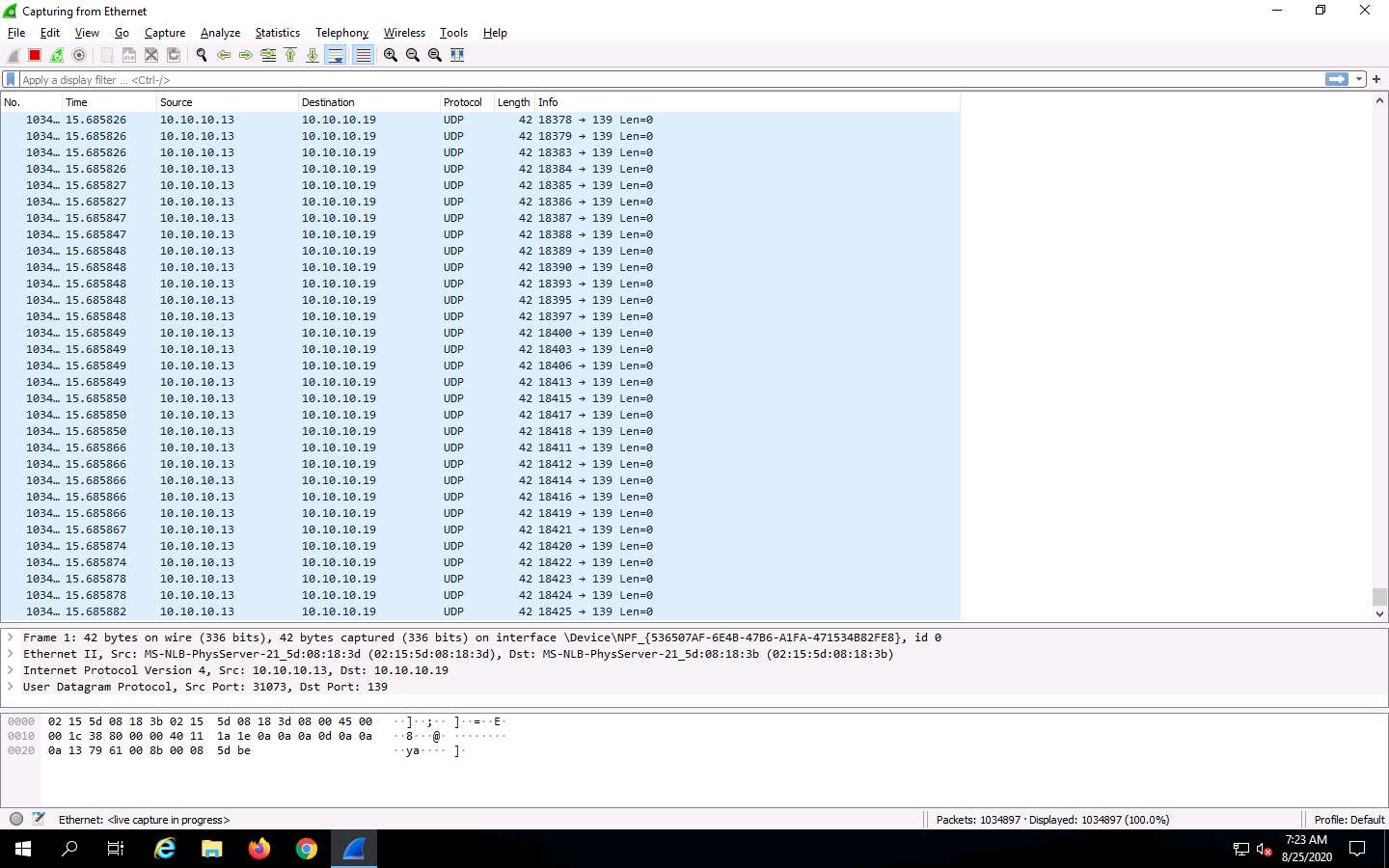Click the open capture file icon
This screenshot has width=1389, height=868.
(x=107, y=55)
